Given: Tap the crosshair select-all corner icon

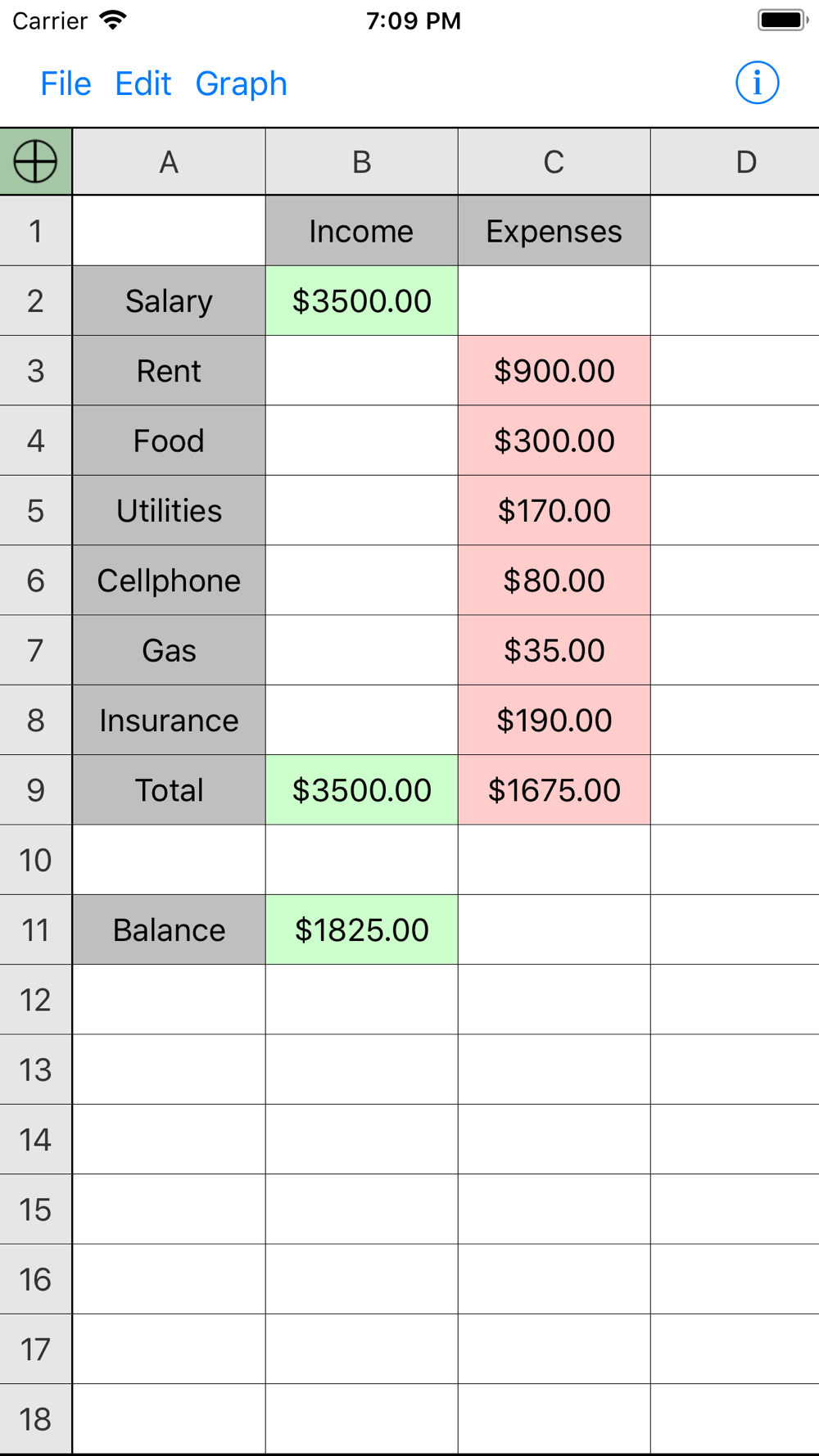Looking at the screenshot, I should point(35,161).
